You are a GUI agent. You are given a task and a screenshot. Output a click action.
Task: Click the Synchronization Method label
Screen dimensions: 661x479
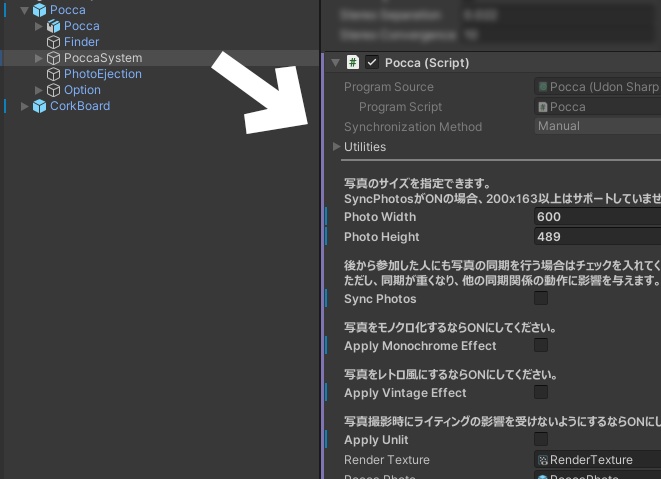[413, 127]
